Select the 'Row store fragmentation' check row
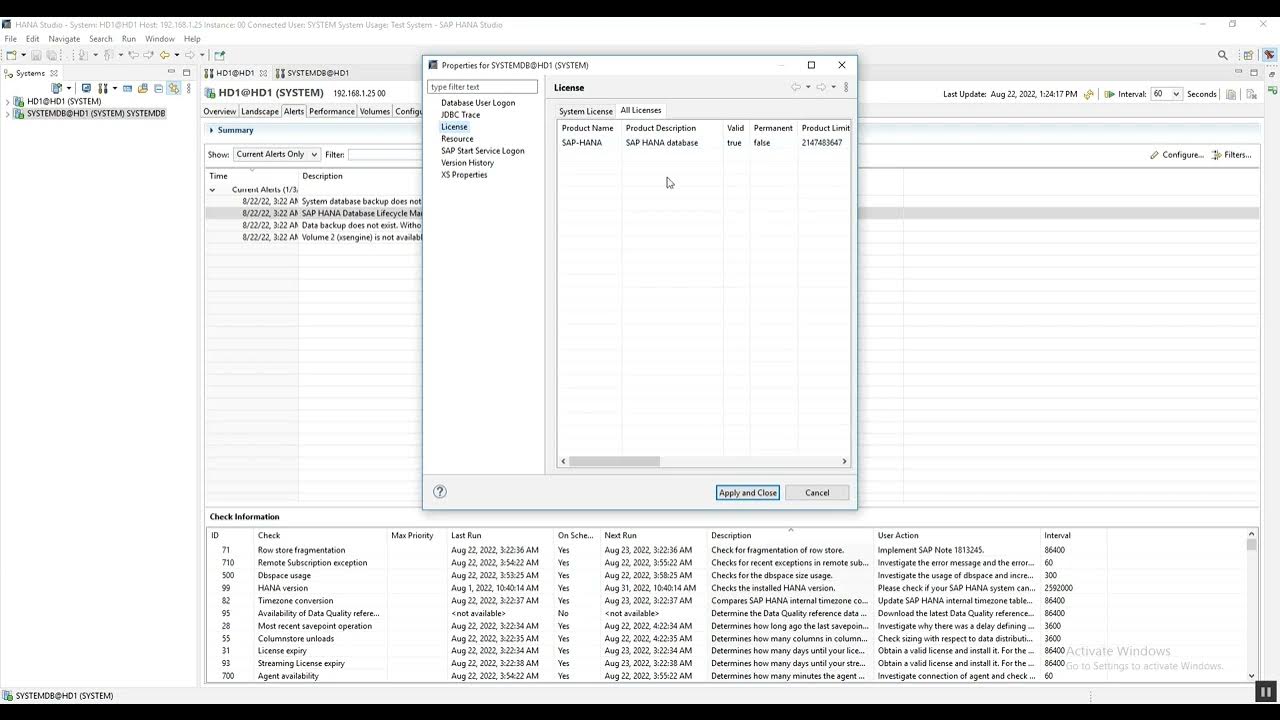 pos(728,550)
